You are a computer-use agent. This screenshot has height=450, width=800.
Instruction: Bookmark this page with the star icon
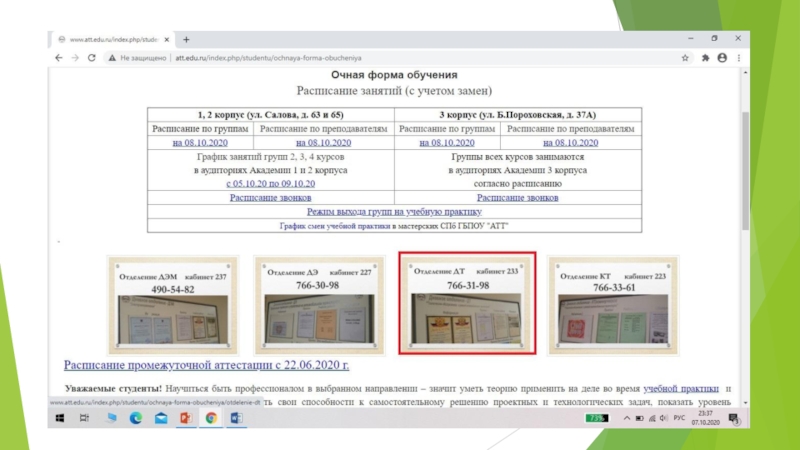coord(685,58)
